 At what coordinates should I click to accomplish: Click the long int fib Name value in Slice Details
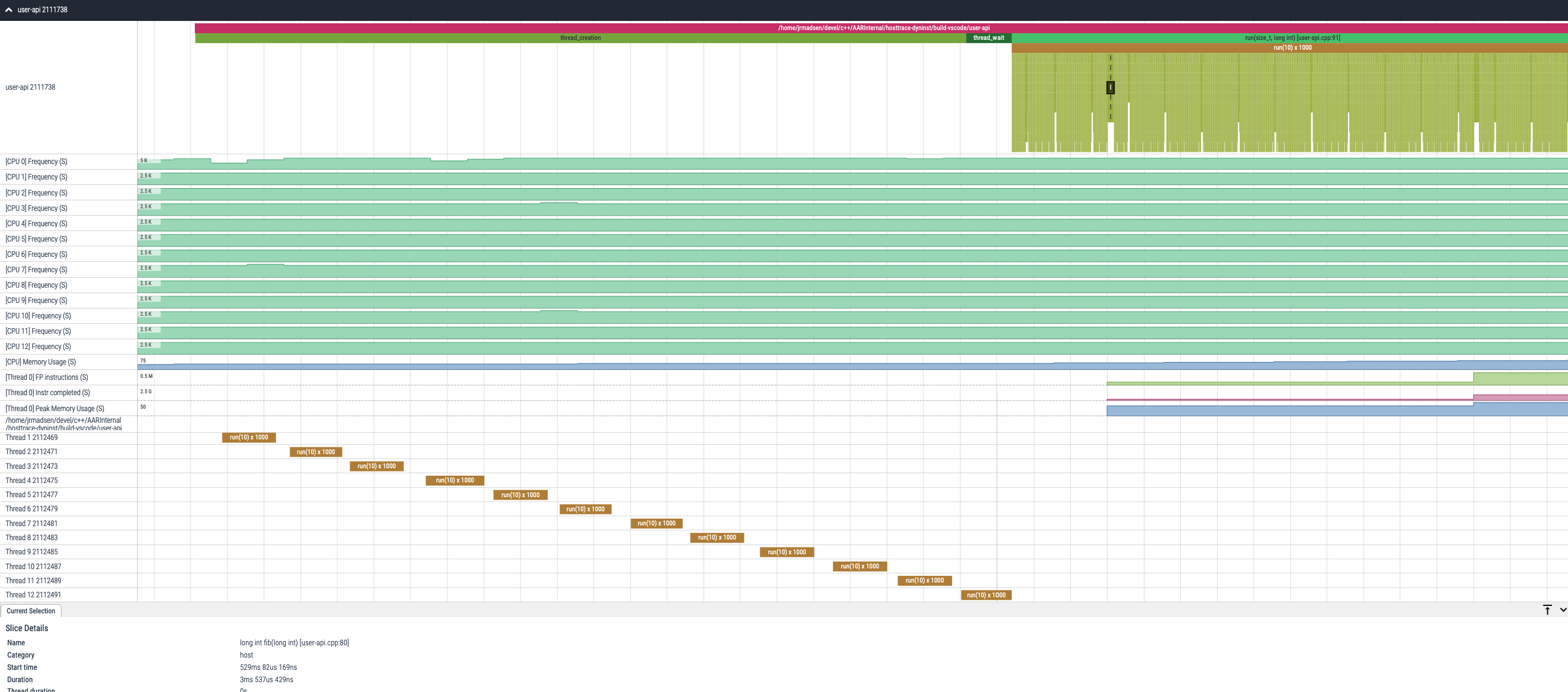point(294,642)
